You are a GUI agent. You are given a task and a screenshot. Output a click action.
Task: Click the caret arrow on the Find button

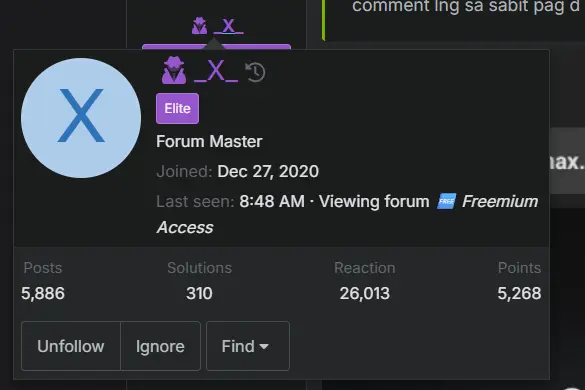[x=264, y=347]
